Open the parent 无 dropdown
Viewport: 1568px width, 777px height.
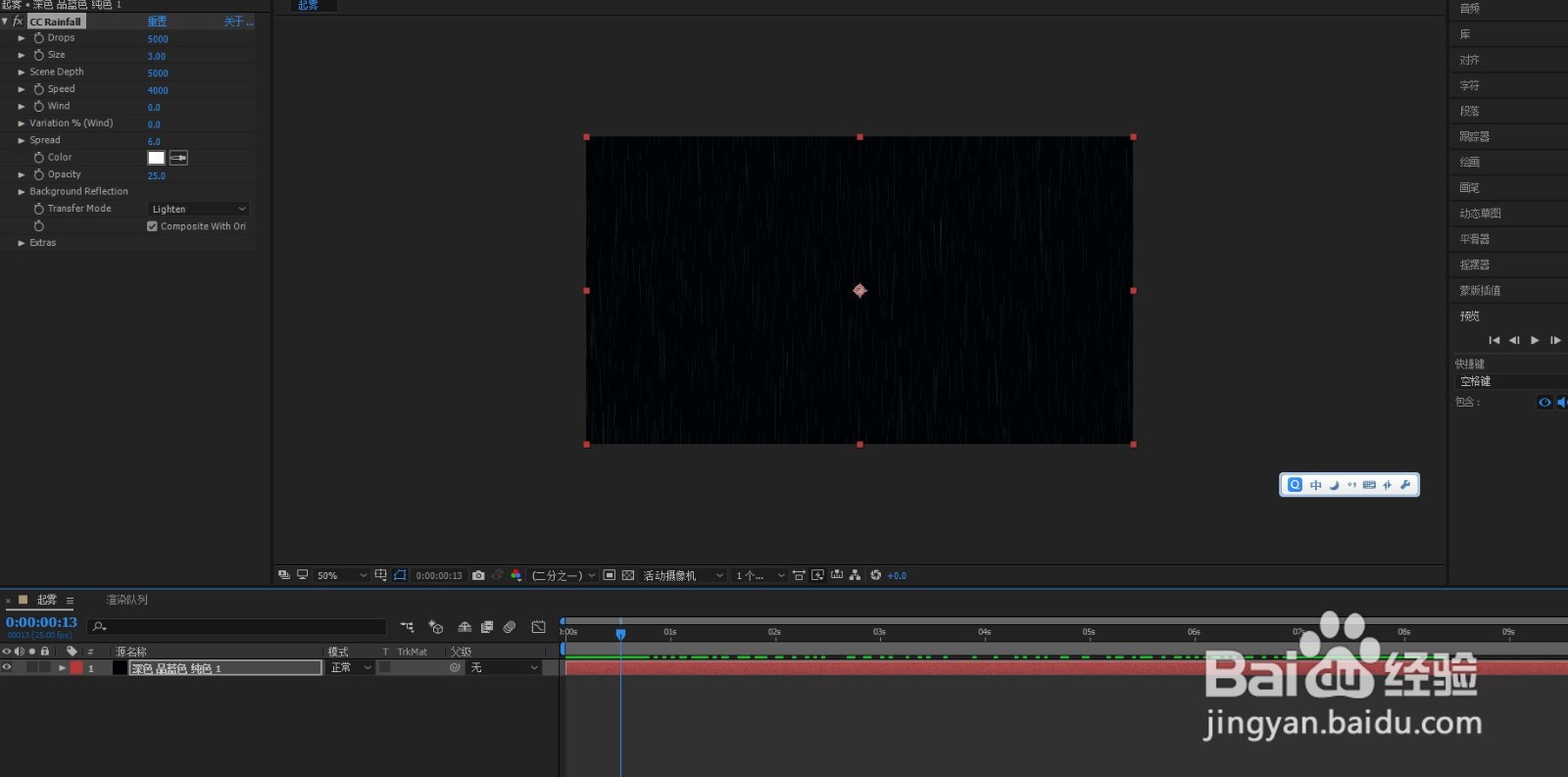(x=505, y=667)
